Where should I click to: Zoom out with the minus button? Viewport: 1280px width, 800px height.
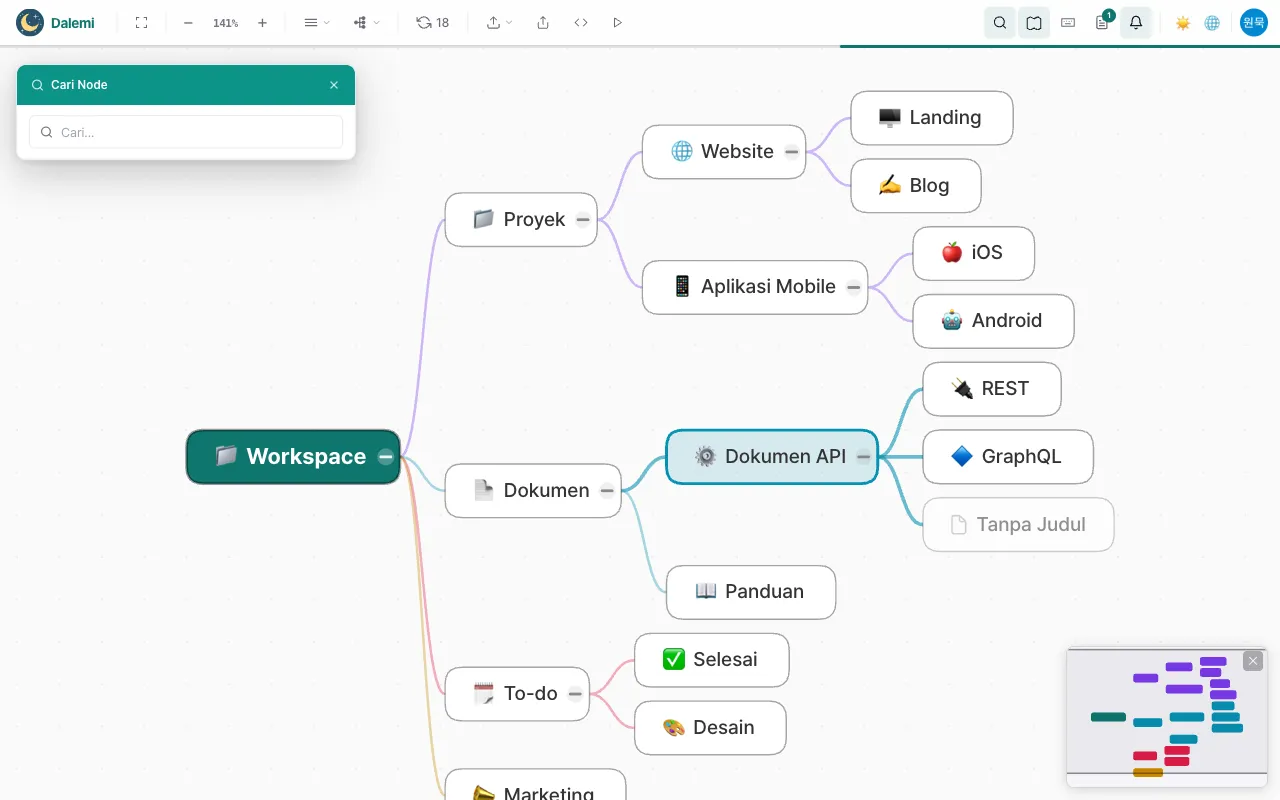188,22
